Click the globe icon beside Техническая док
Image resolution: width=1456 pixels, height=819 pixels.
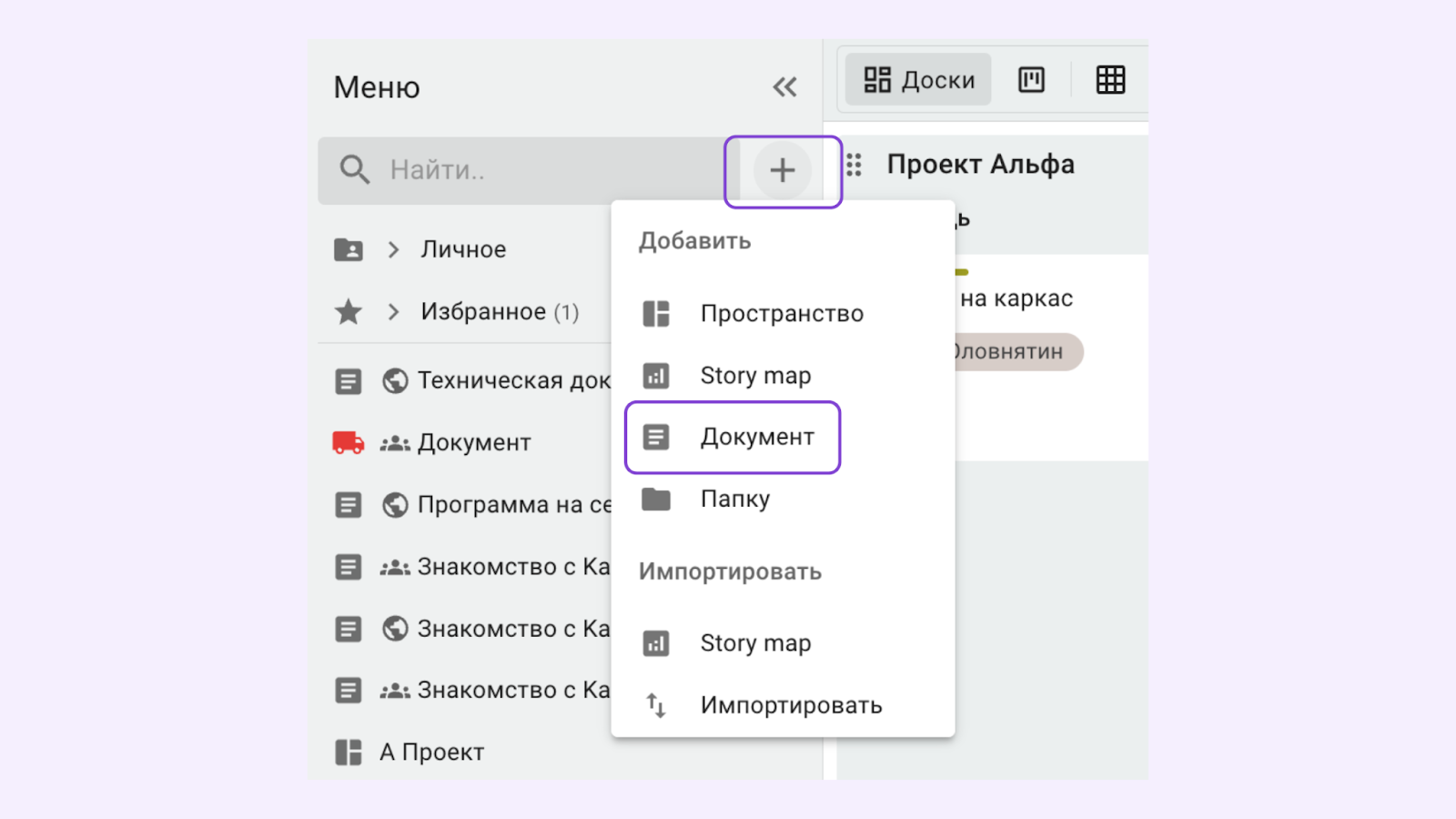(394, 380)
